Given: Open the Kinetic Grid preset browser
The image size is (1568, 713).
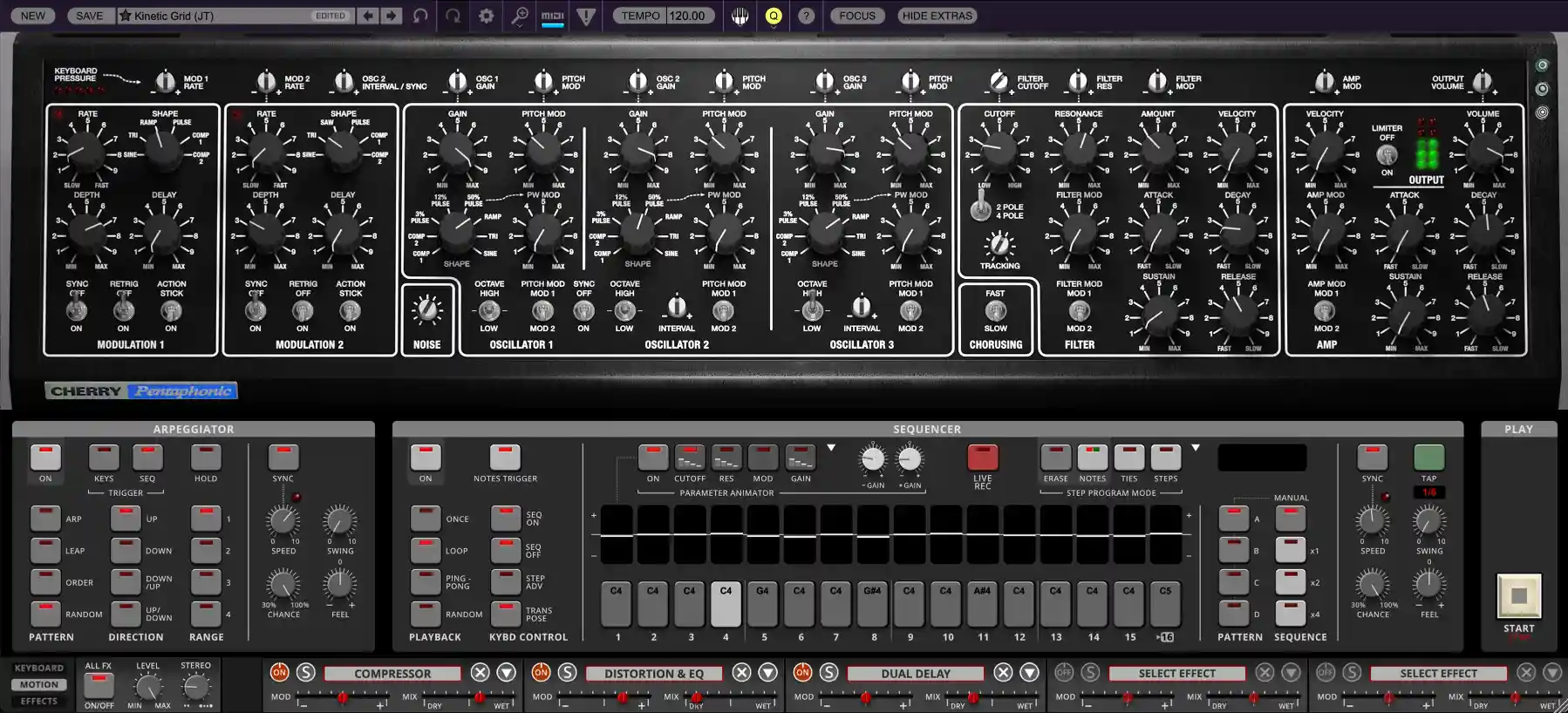Looking at the screenshot, I should 235,16.
